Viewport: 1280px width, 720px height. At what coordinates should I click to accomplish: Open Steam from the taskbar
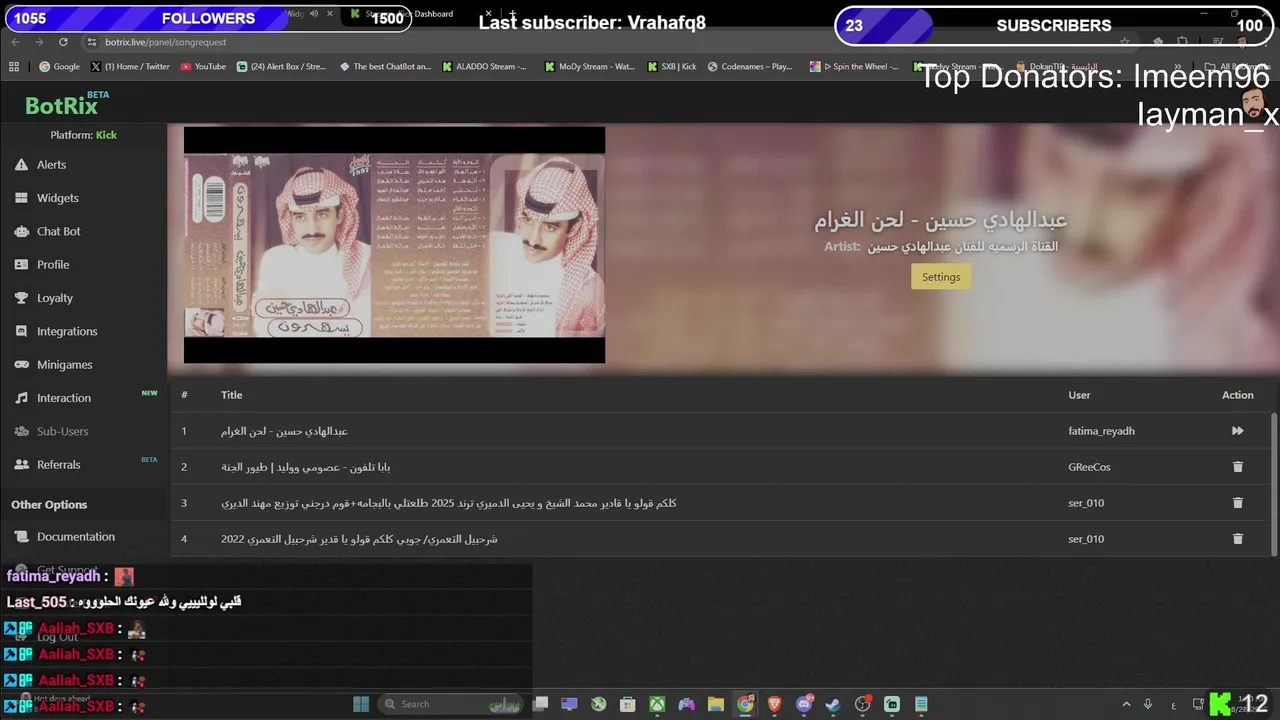pyautogui.click(x=833, y=704)
